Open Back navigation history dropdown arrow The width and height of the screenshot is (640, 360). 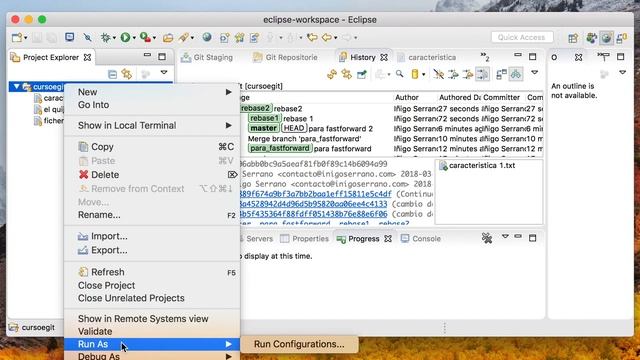(x=336, y=38)
